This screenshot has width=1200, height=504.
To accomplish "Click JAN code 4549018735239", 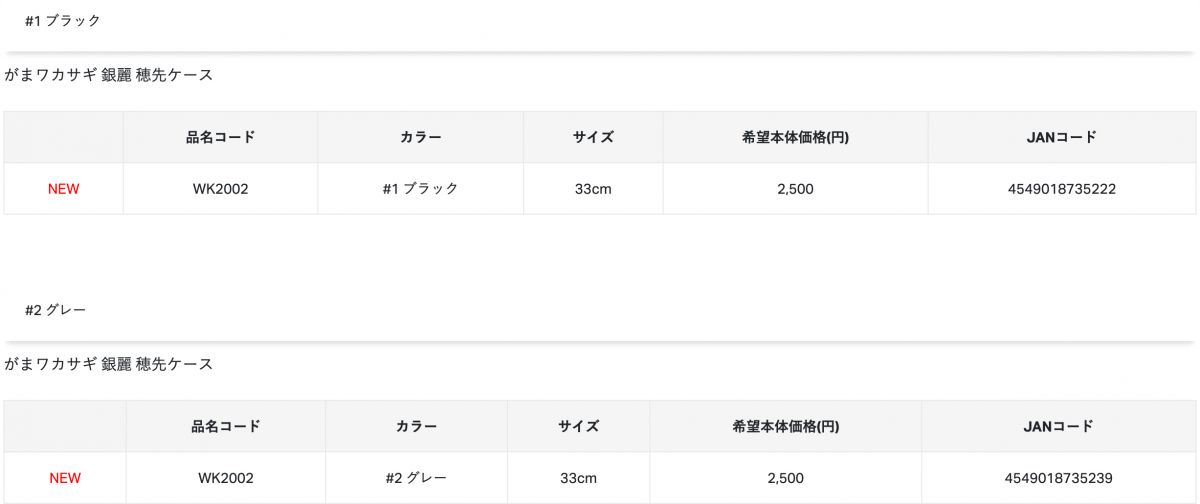I will click(x=1058, y=478).
